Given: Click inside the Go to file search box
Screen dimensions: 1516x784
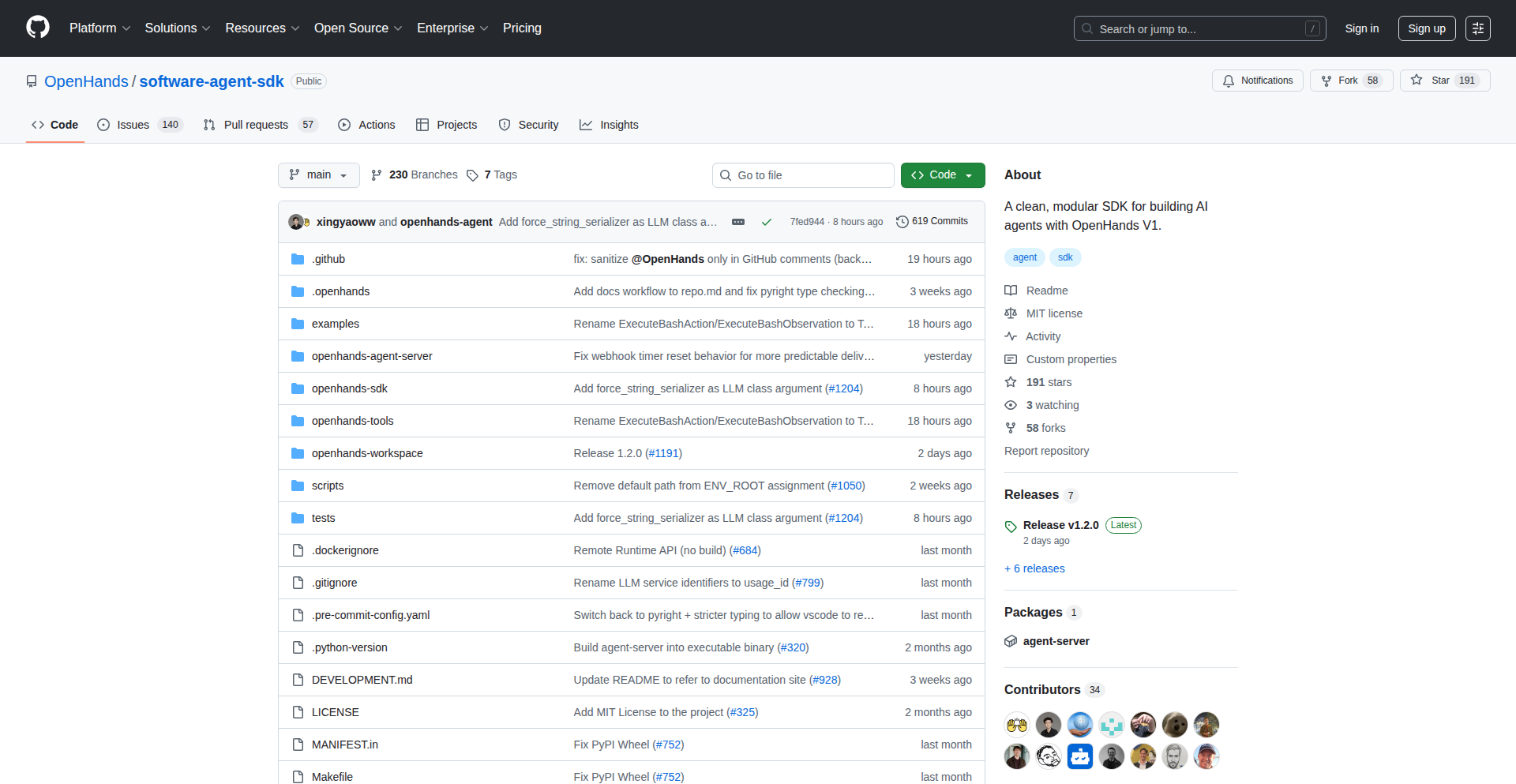Looking at the screenshot, I should 803,174.
